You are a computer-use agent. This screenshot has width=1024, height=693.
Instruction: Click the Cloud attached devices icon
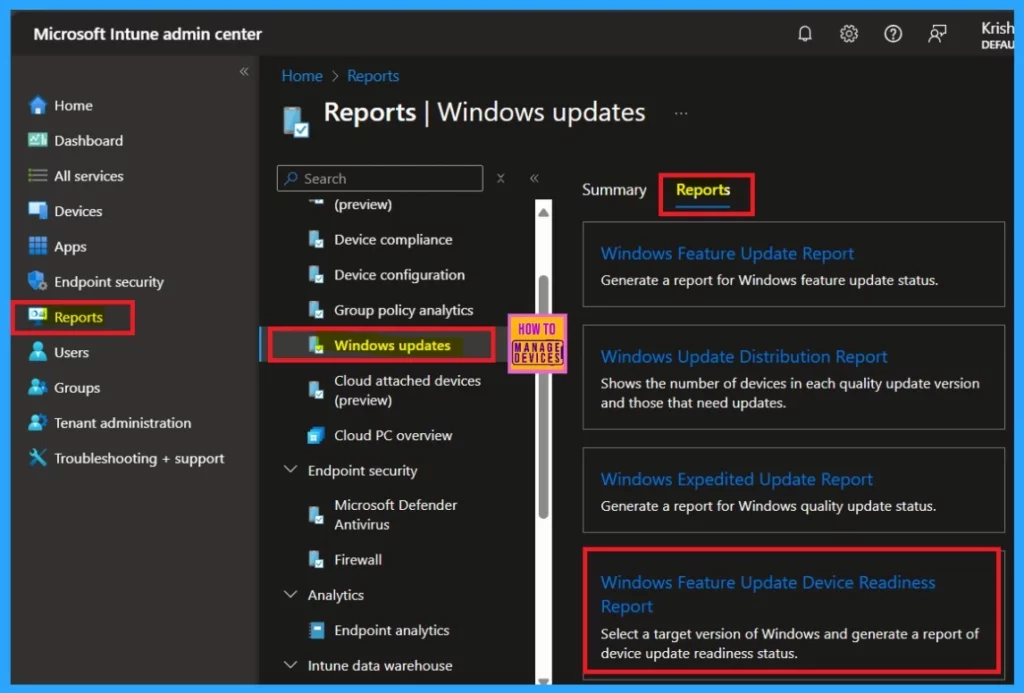coord(316,390)
